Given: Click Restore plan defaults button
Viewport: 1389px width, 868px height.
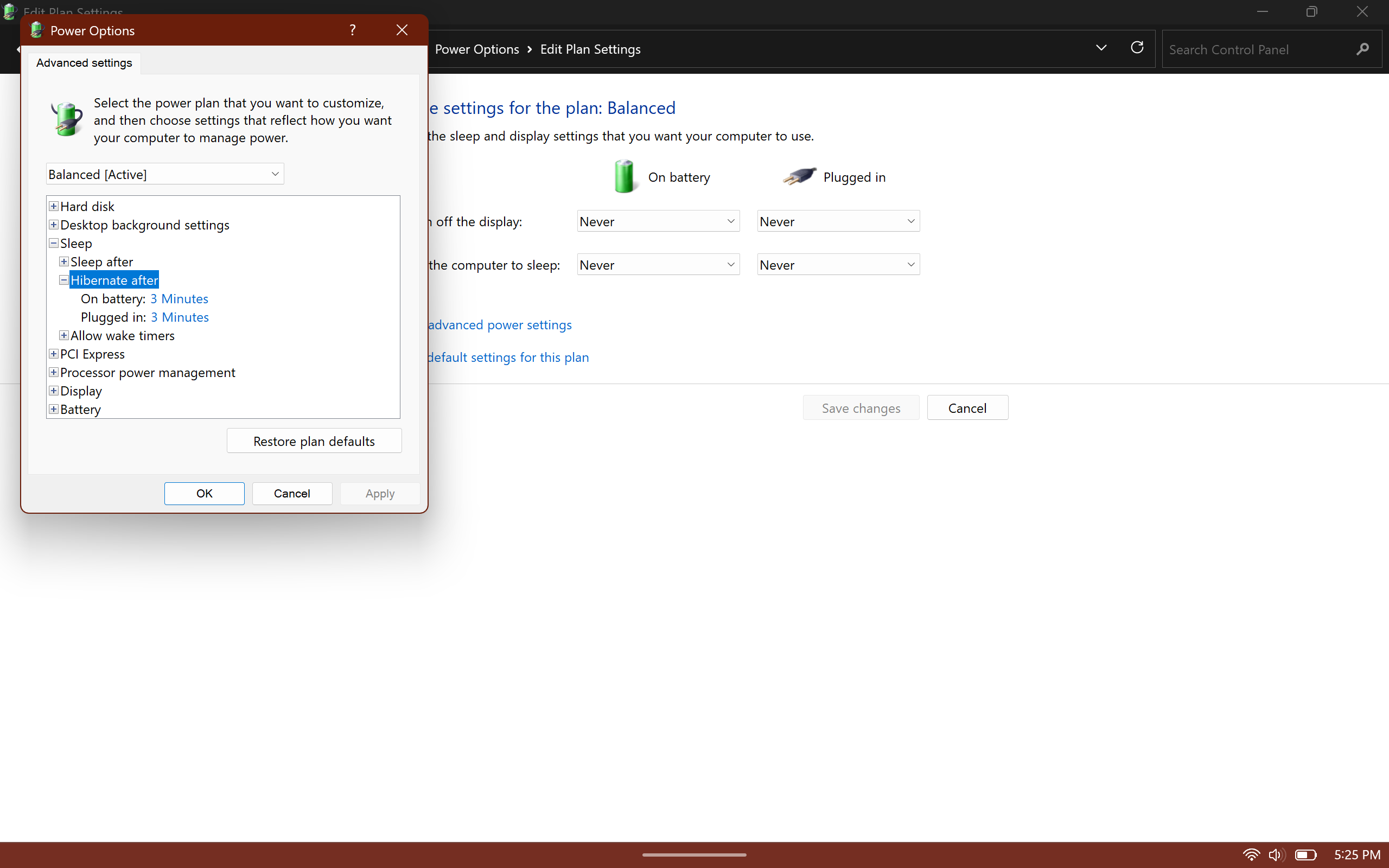Looking at the screenshot, I should coord(314,441).
